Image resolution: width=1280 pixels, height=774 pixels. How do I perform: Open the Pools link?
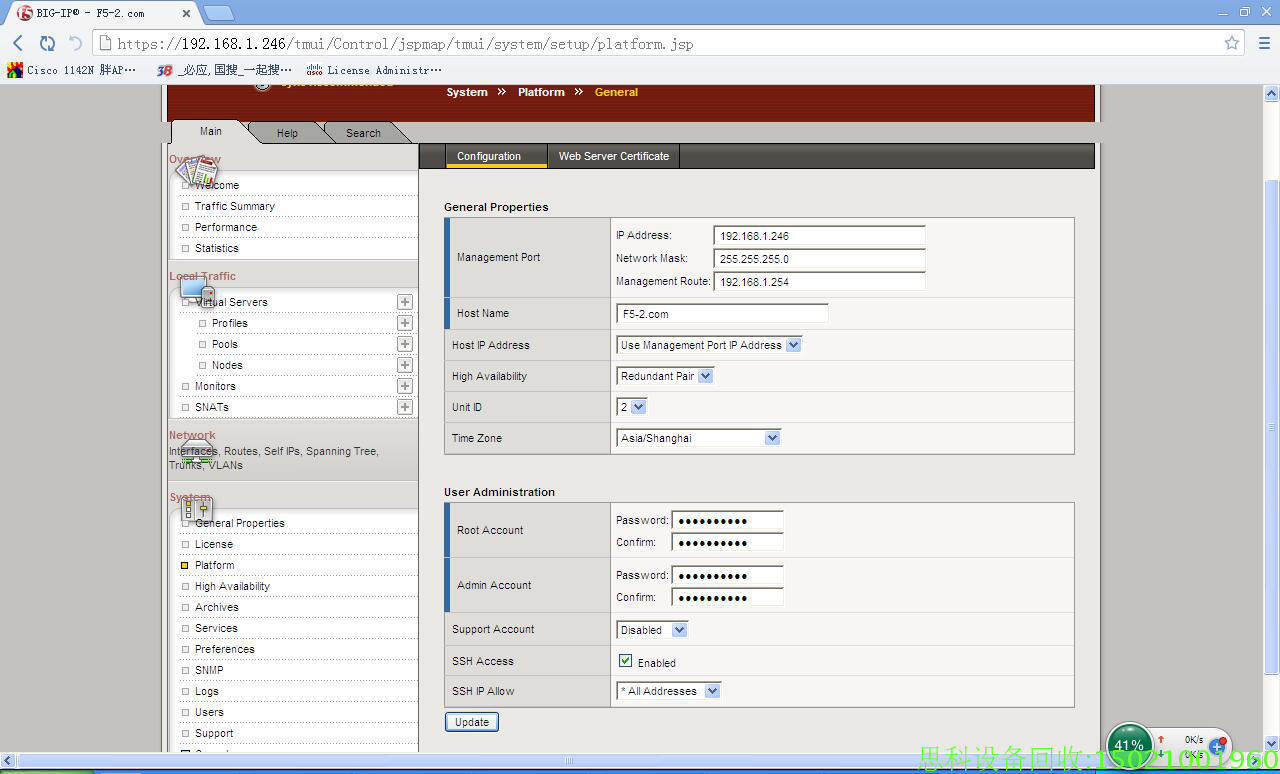[x=225, y=344]
